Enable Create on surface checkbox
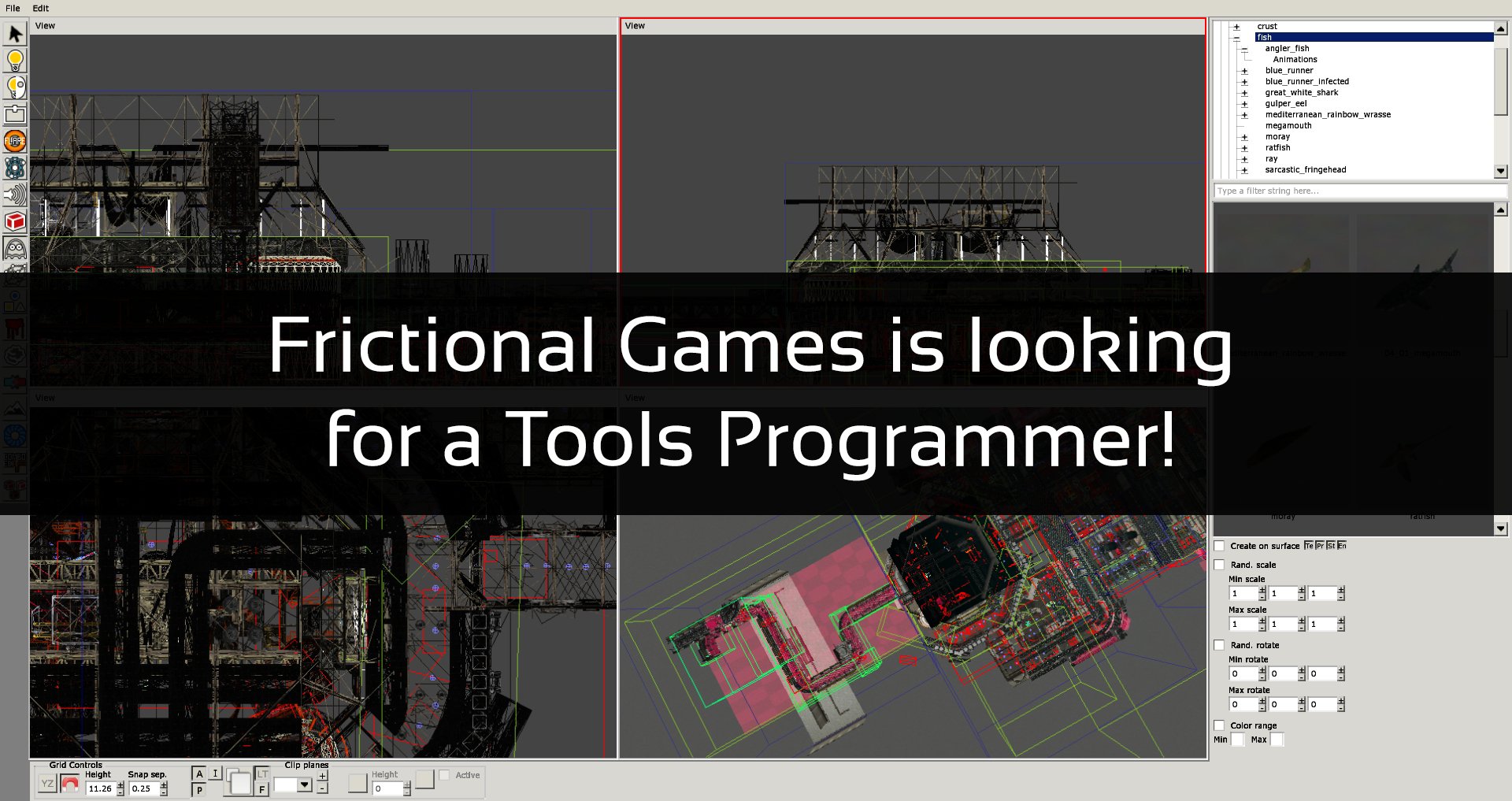 tap(1219, 546)
